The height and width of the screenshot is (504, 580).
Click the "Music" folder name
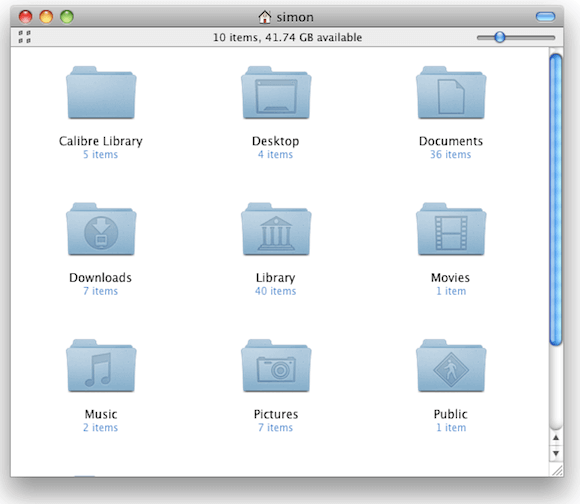(101, 414)
